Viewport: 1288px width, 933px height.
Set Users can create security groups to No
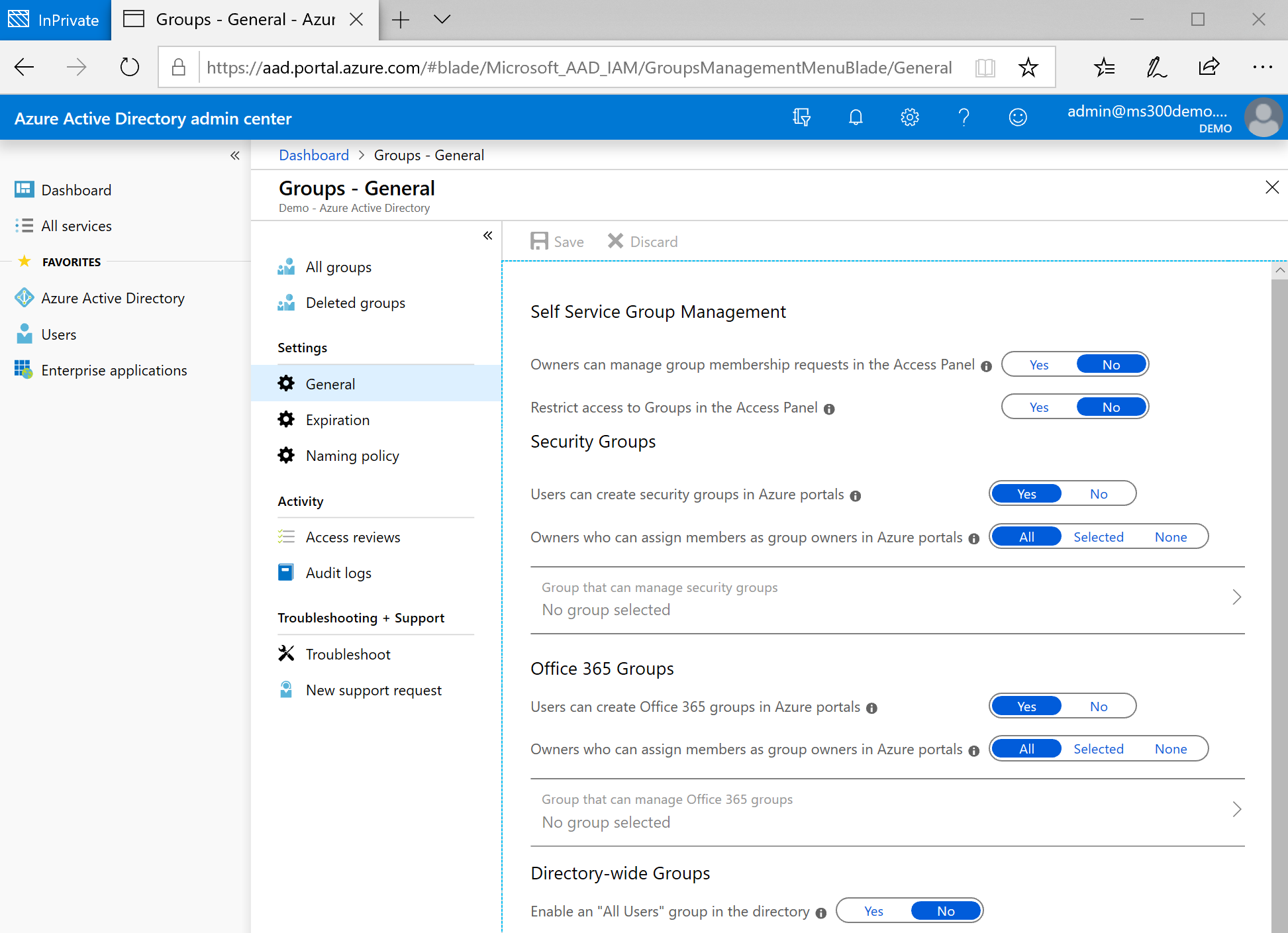click(1099, 493)
